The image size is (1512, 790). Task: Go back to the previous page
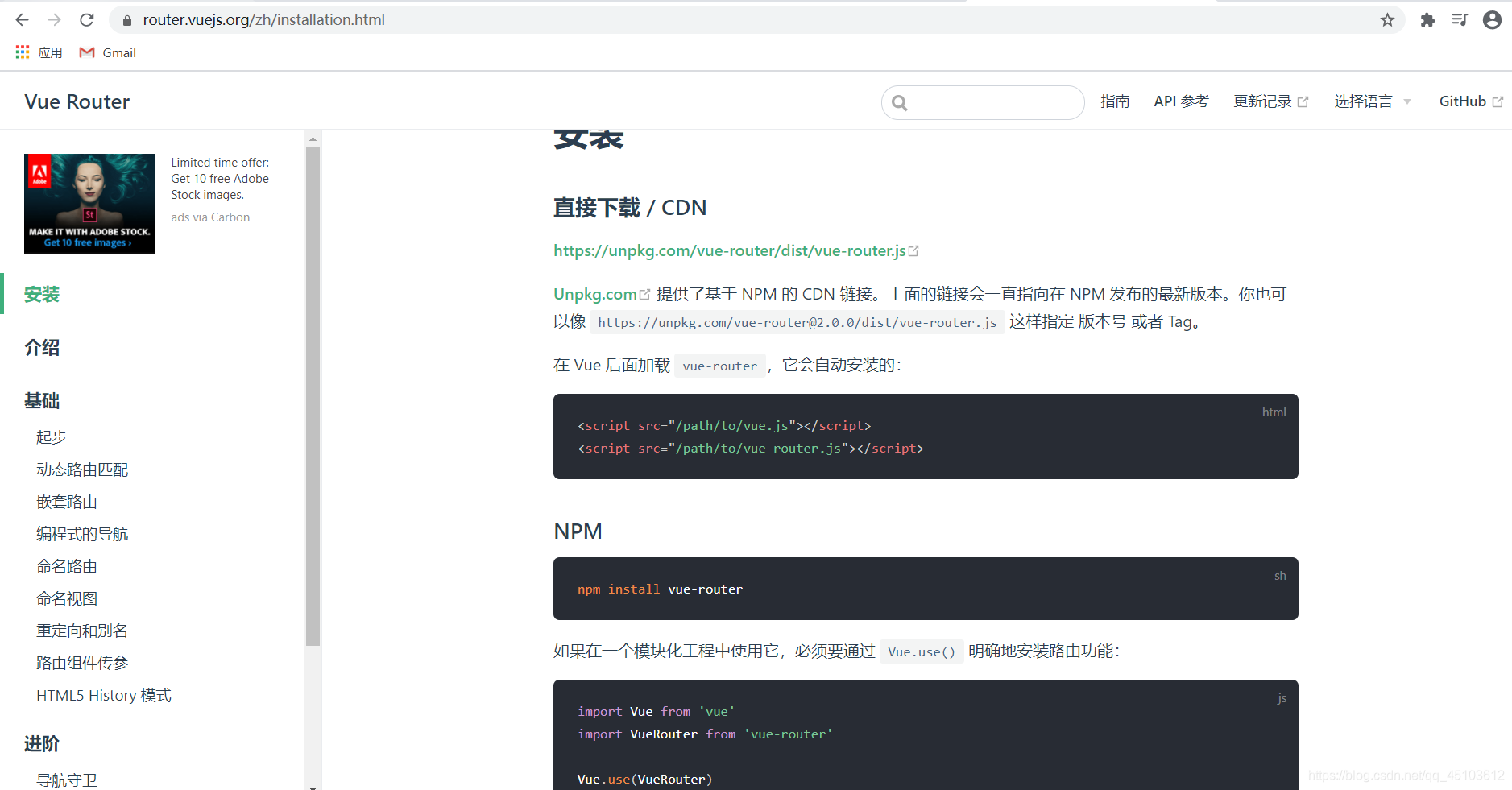click(x=22, y=19)
